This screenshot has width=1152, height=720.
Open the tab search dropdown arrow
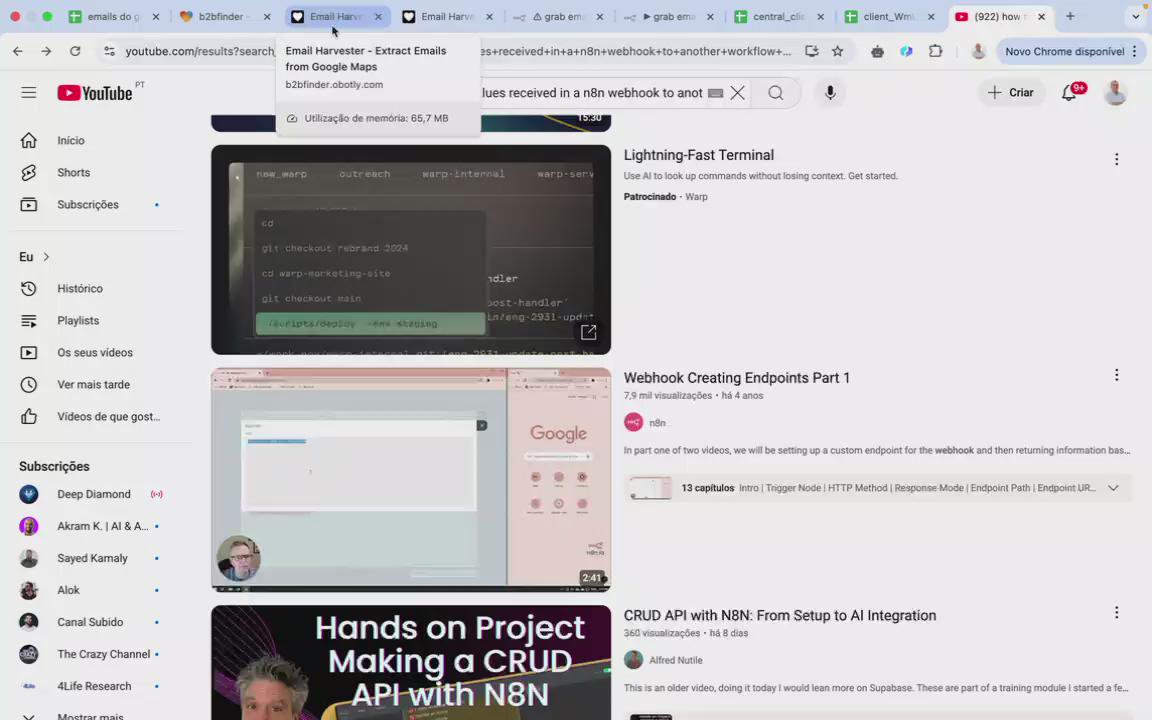click(x=1135, y=16)
